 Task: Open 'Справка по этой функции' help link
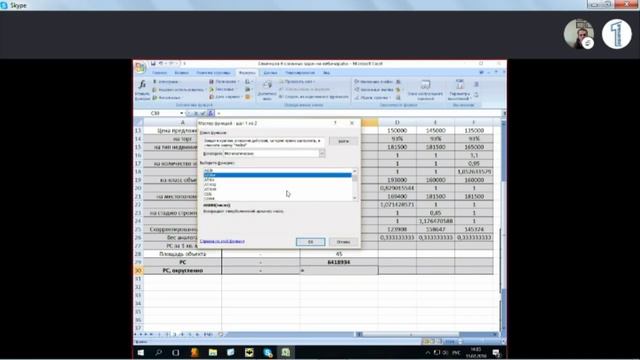click(x=222, y=241)
